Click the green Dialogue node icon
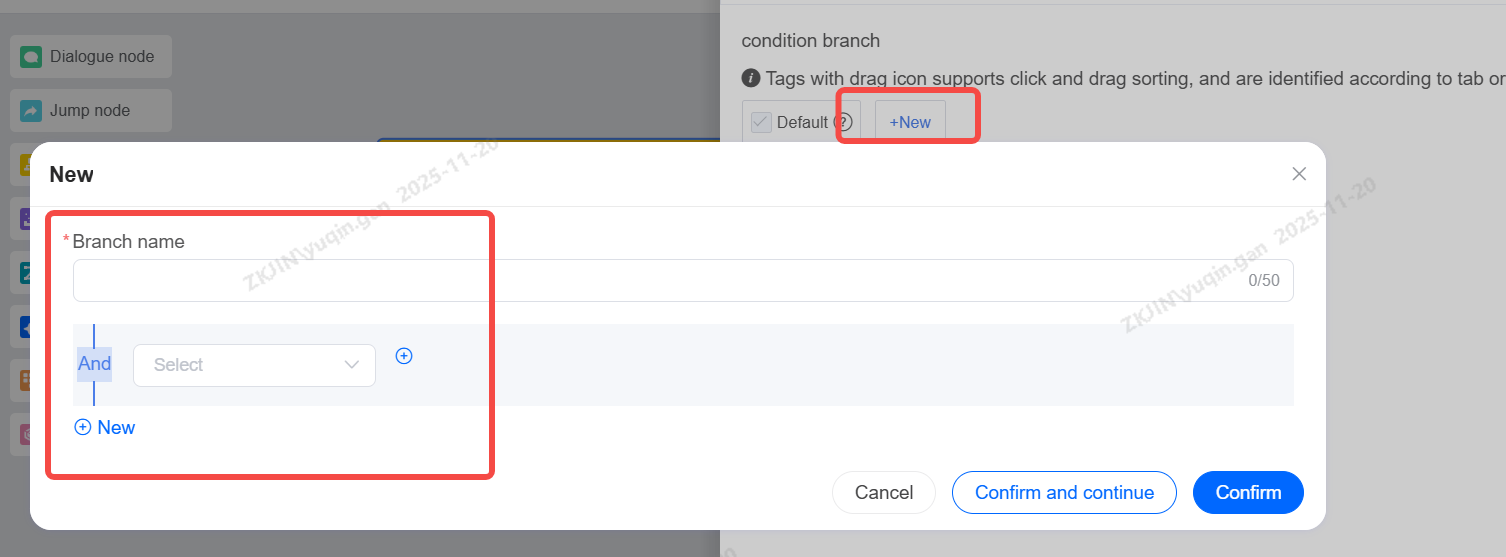The width and height of the screenshot is (1506, 557). pyautogui.click(x=31, y=57)
